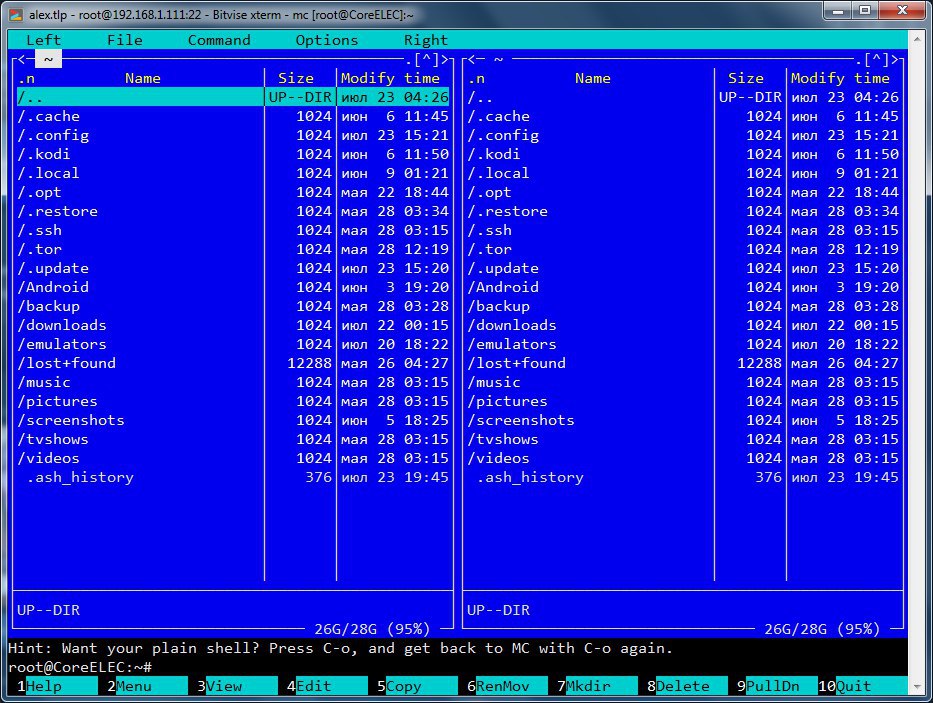Select /.ssh in right panel
Viewport: 933px width, 703px height.
click(x=683, y=230)
